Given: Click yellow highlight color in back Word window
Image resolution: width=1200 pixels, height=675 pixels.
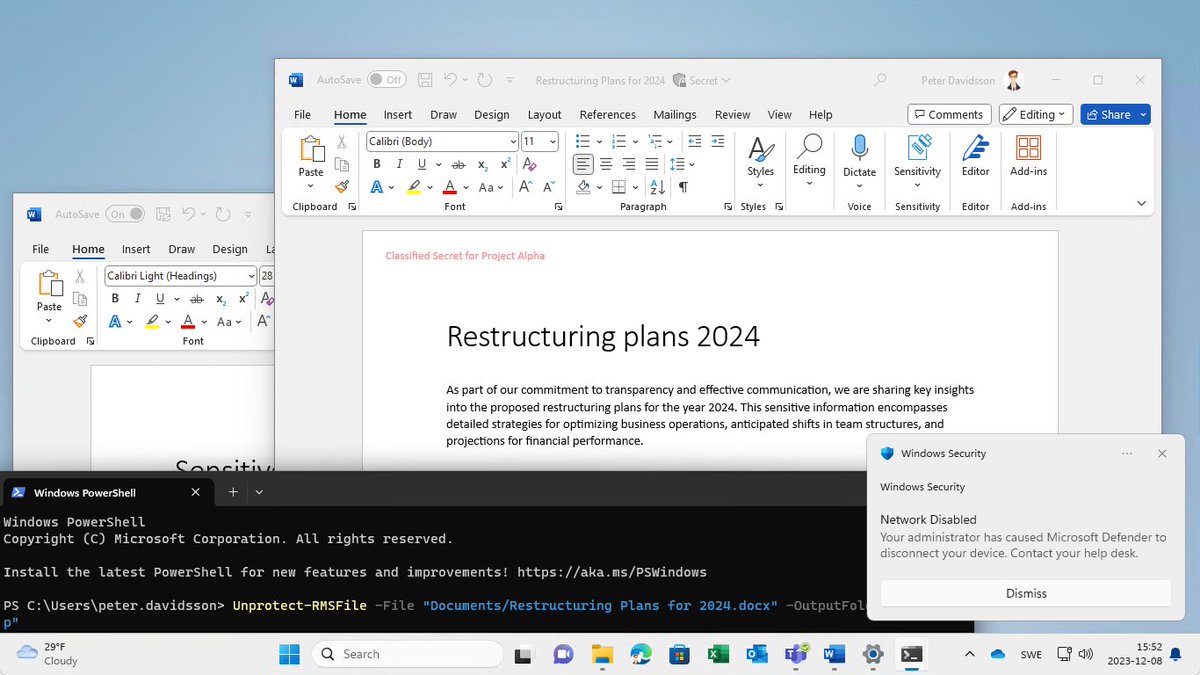Looking at the screenshot, I should click(152, 321).
